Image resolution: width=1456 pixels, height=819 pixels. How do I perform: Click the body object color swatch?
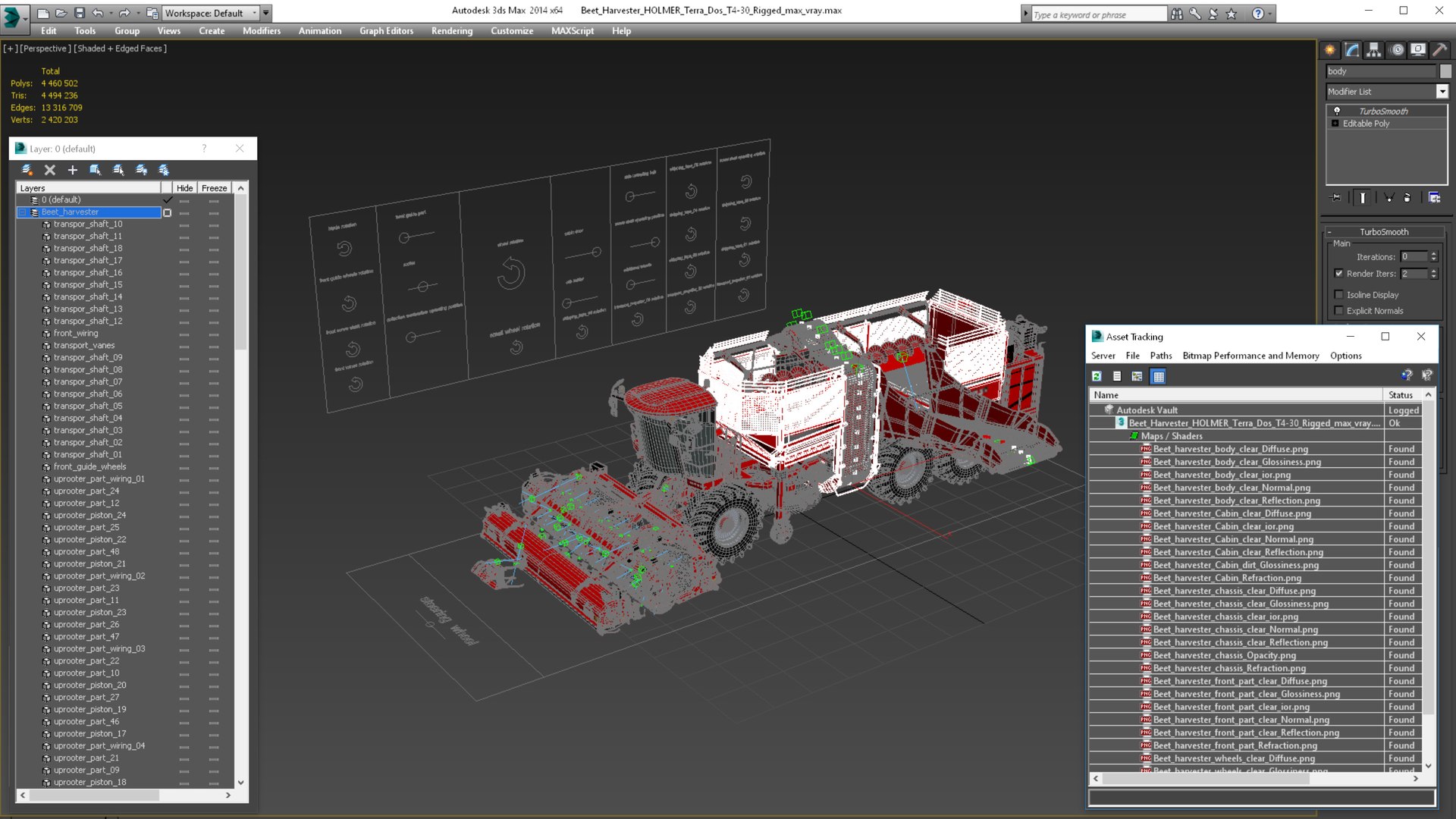1445,71
